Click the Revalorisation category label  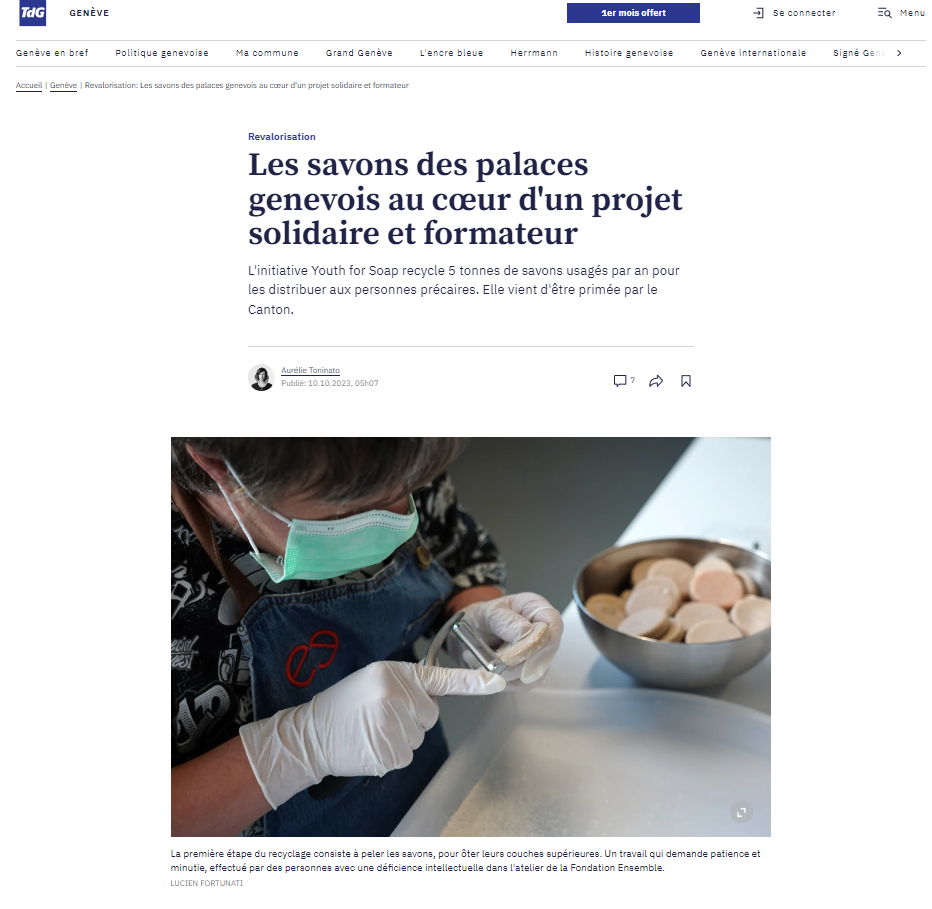[x=282, y=137]
